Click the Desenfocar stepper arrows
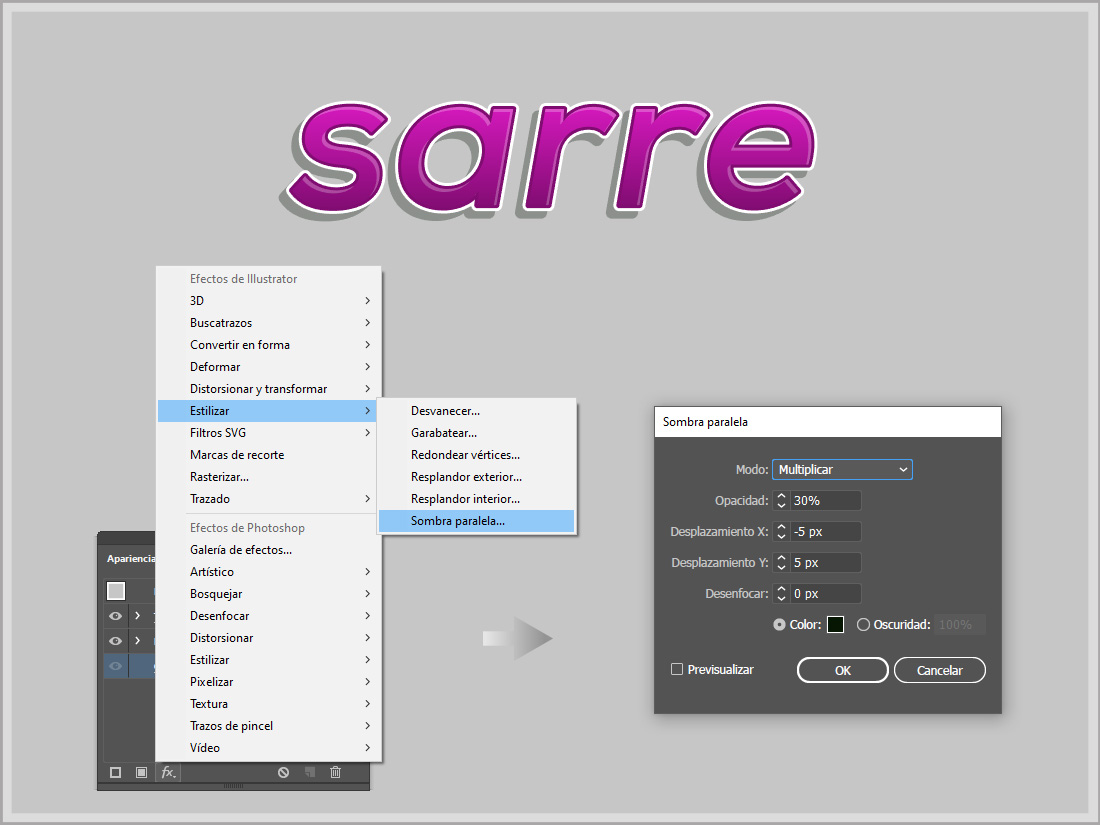This screenshot has width=1100, height=825. click(x=781, y=594)
